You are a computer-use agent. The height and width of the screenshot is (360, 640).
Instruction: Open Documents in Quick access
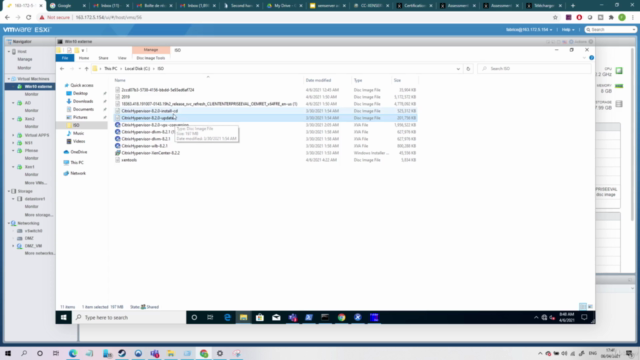point(83,109)
